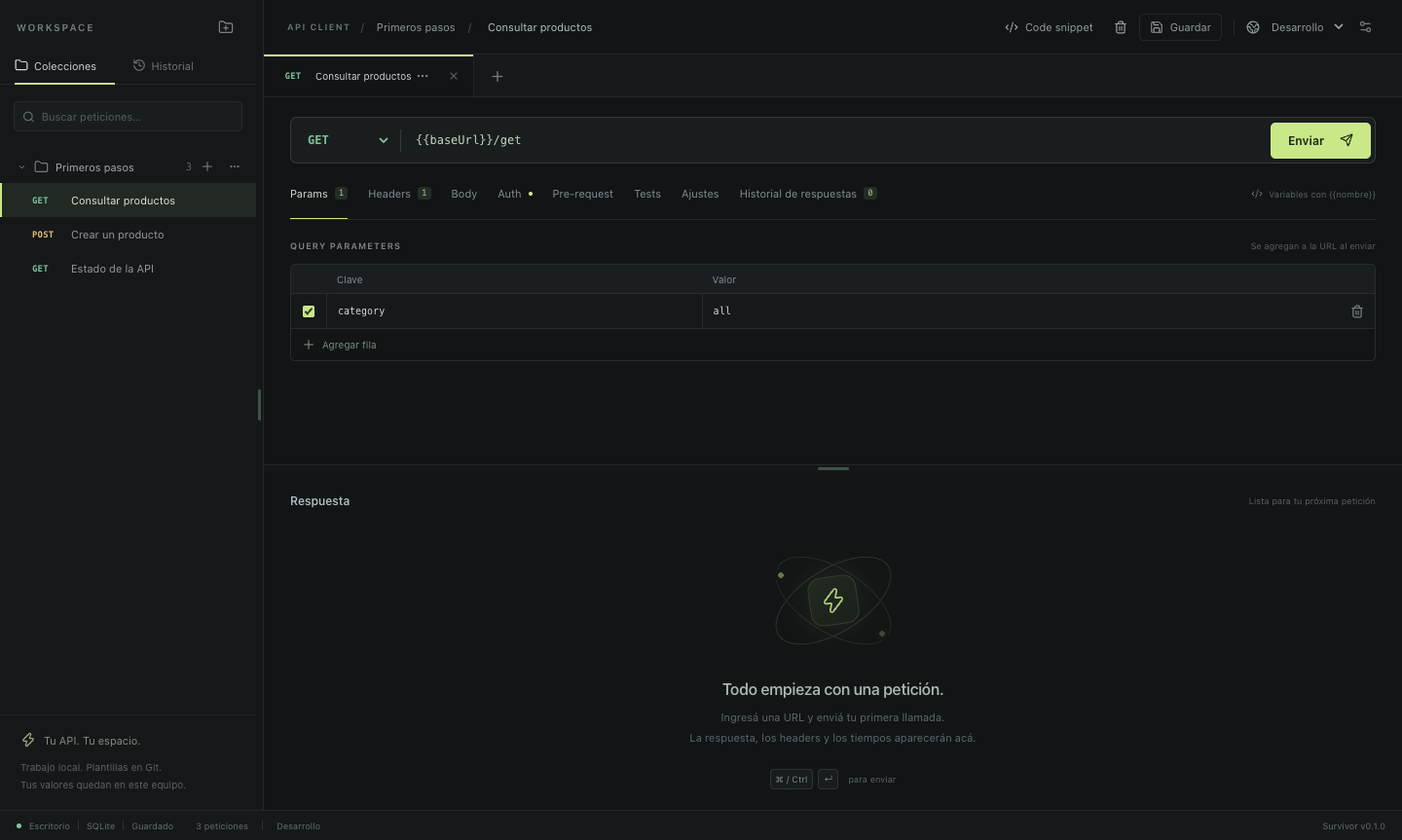Open a new request tab
The image size is (1402, 840).
click(498, 76)
